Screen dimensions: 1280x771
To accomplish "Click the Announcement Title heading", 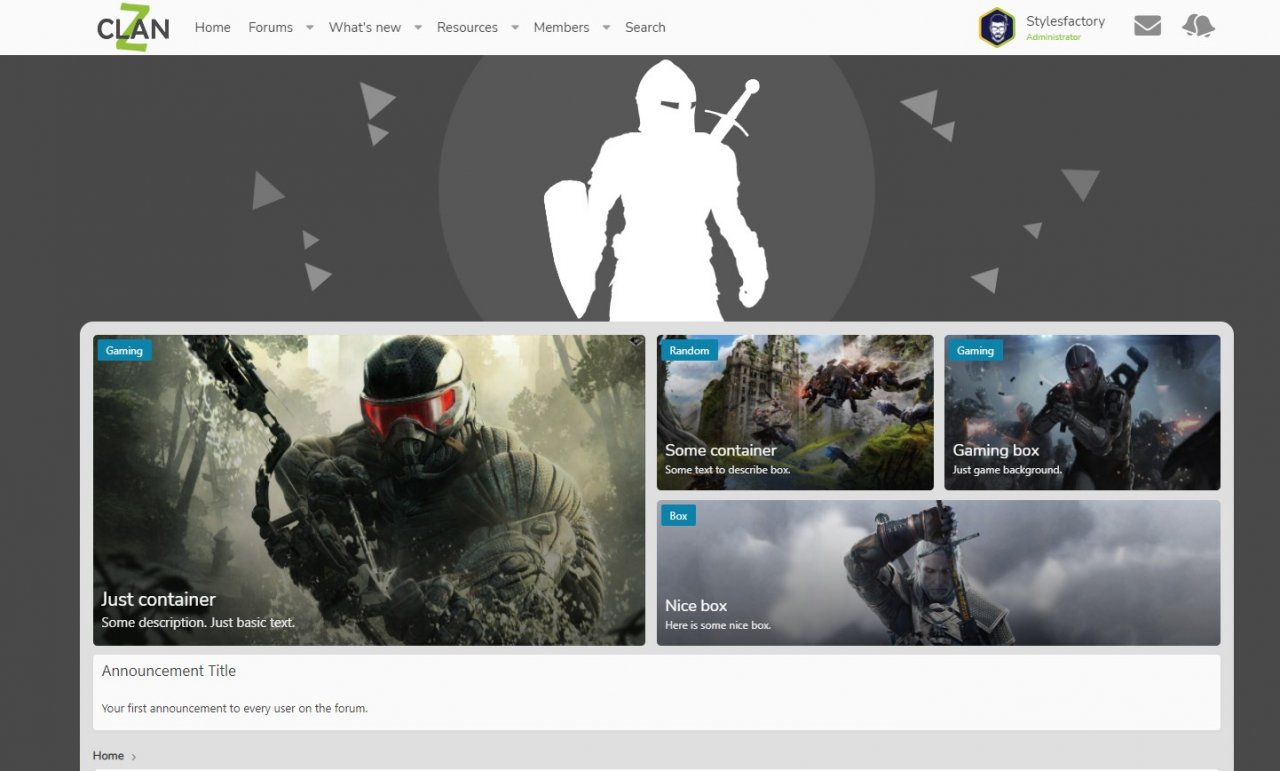I will 169,671.
